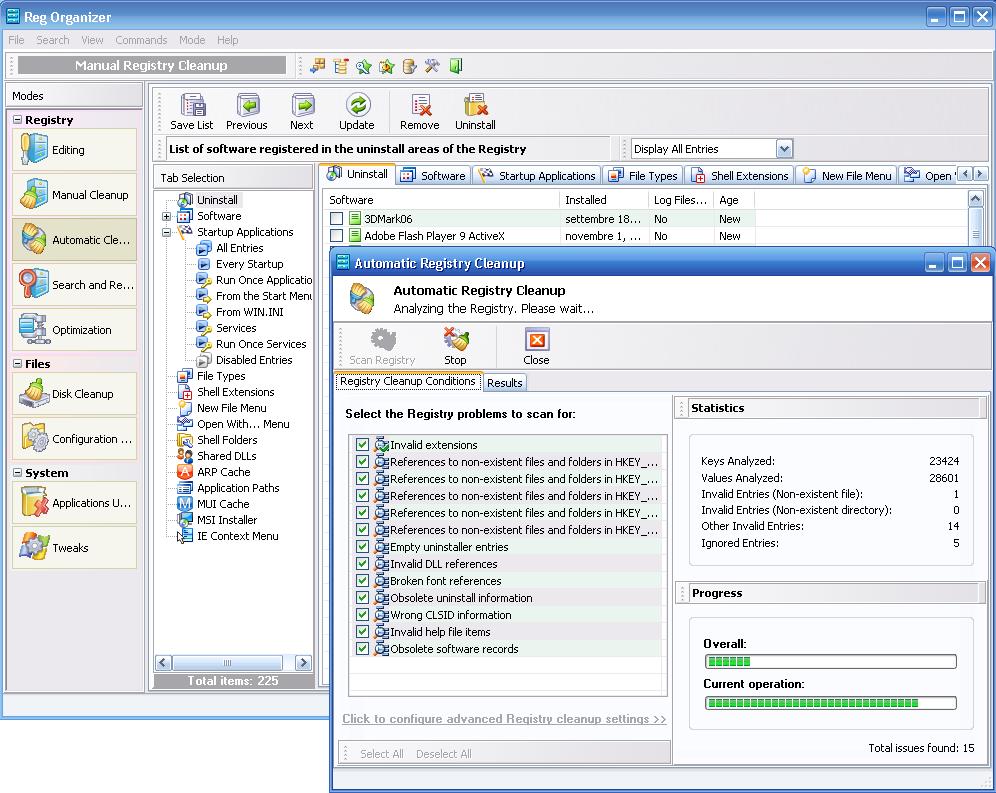Image resolution: width=996 pixels, height=793 pixels.
Task: Open the Editing mode in sidebar
Action: coord(74,150)
